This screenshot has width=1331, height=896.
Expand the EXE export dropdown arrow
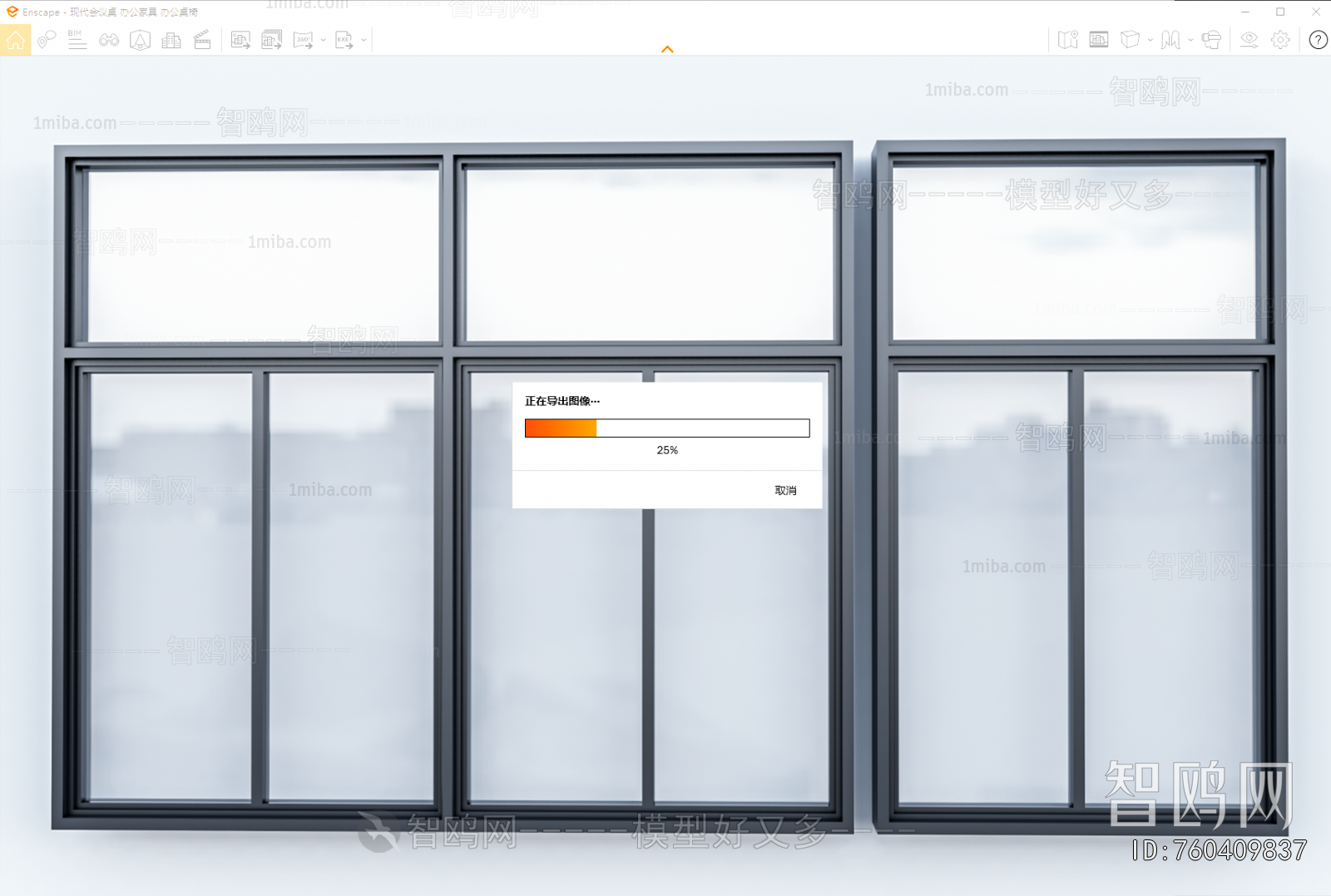point(364,40)
